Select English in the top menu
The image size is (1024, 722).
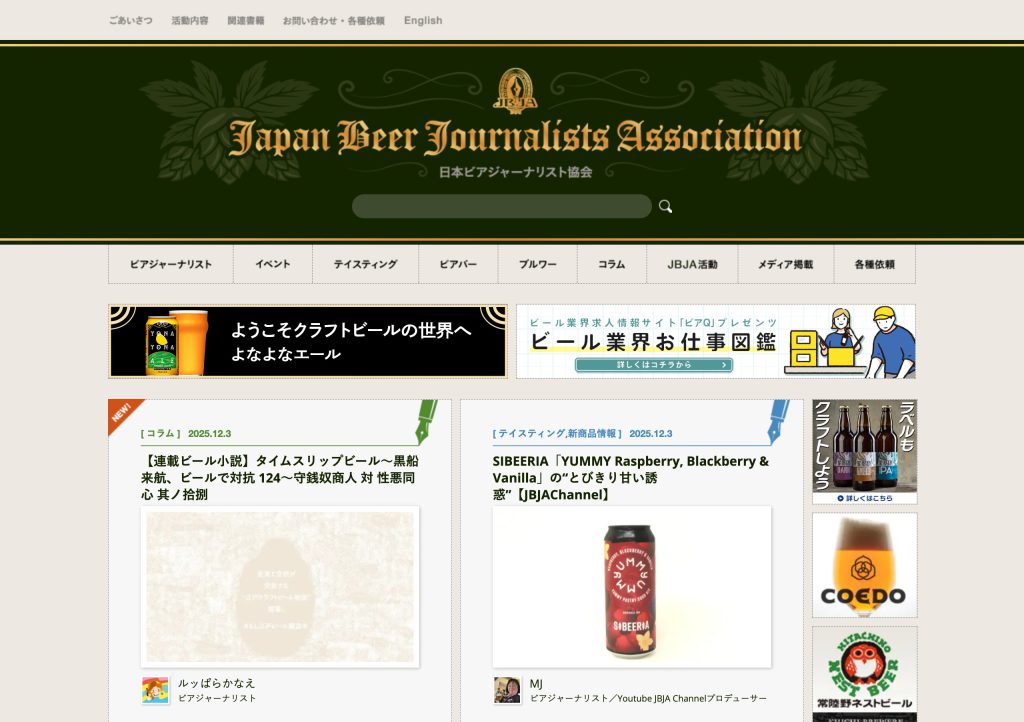pyautogui.click(x=422, y=20)
